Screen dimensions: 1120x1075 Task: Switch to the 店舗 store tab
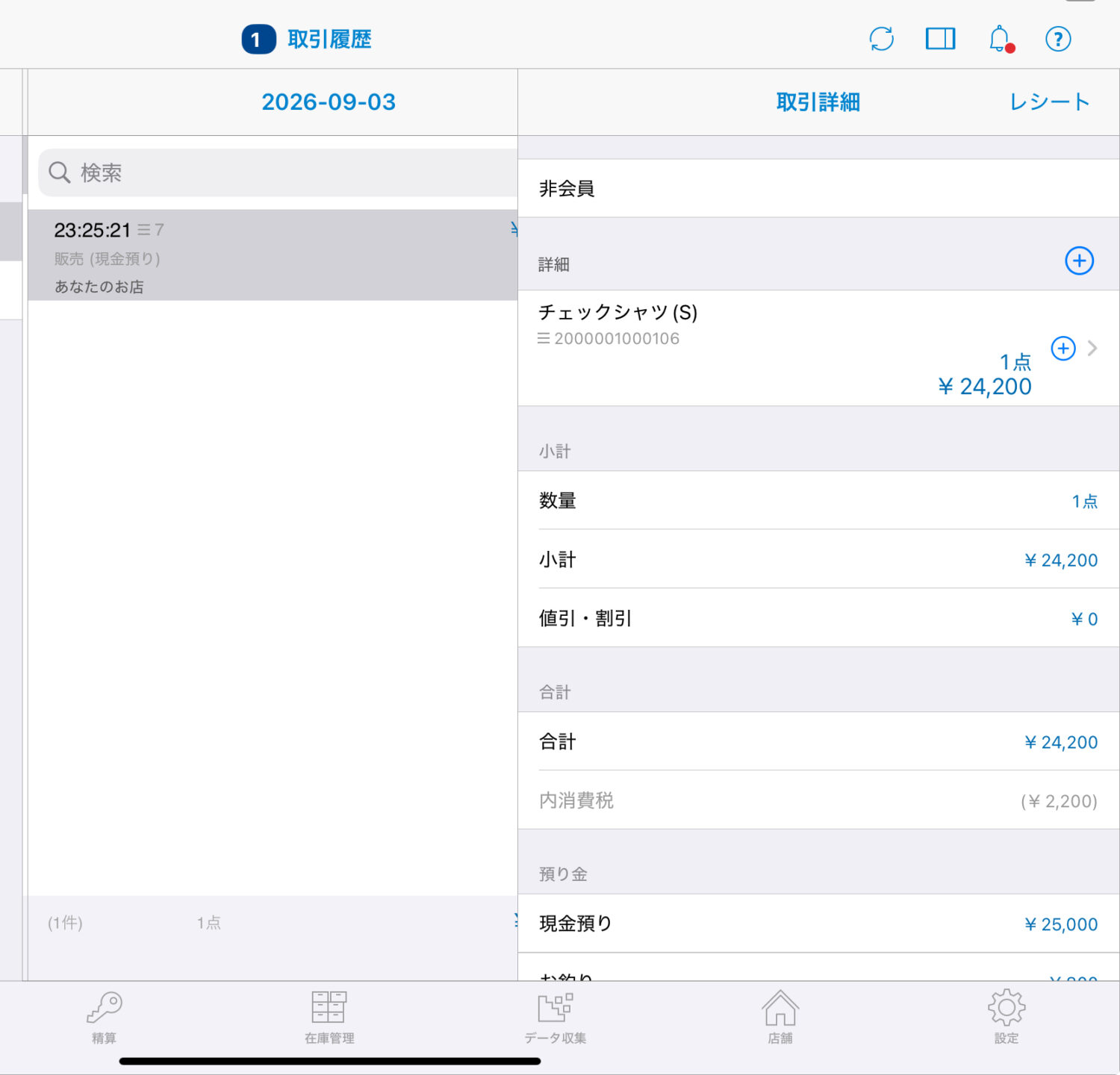tap(780, 1017)
